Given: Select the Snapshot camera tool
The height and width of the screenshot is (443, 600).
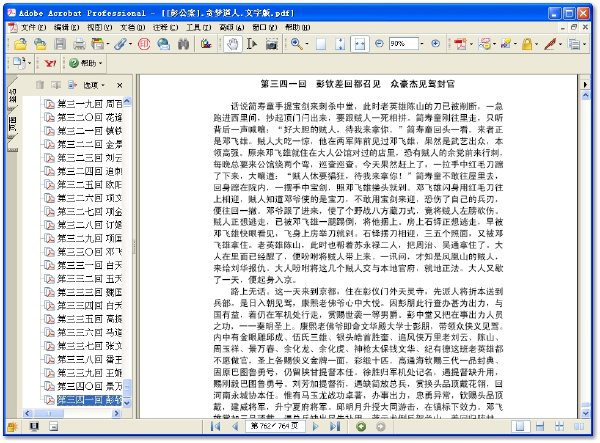Looking at the screenshot, I should (x=271, y=44).
